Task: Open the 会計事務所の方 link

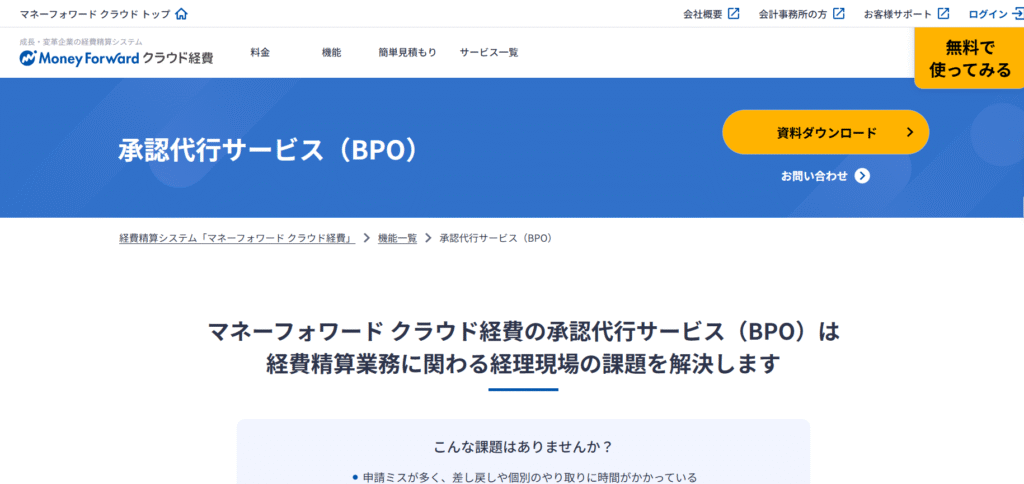Action: pyautogui.click(x=793, y=14)
